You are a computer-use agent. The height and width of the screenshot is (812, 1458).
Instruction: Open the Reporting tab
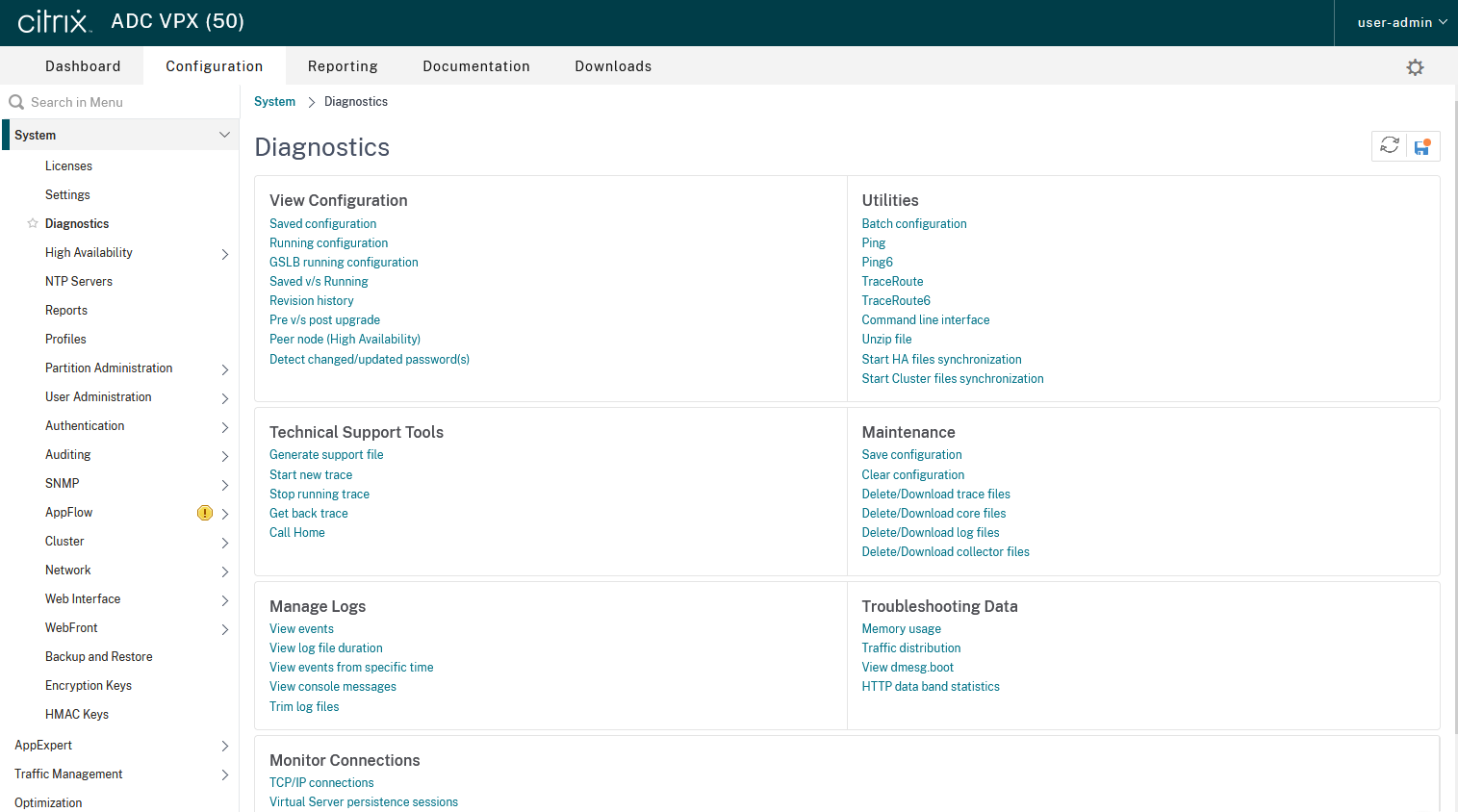click(x=343, y=66)
